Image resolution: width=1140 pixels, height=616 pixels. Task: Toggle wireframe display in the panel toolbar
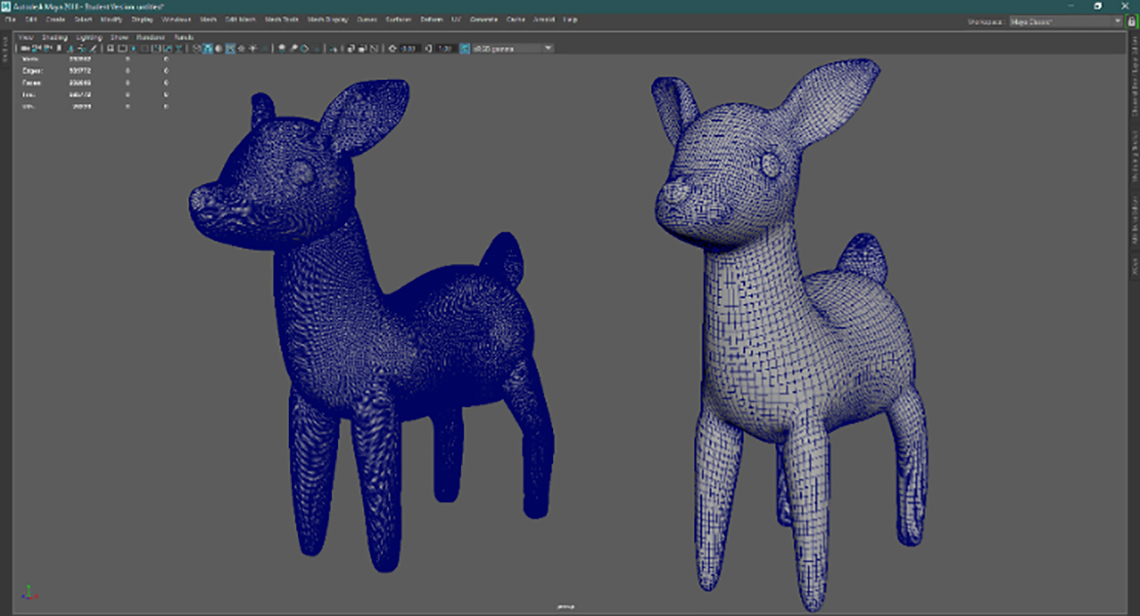[196, 48]
